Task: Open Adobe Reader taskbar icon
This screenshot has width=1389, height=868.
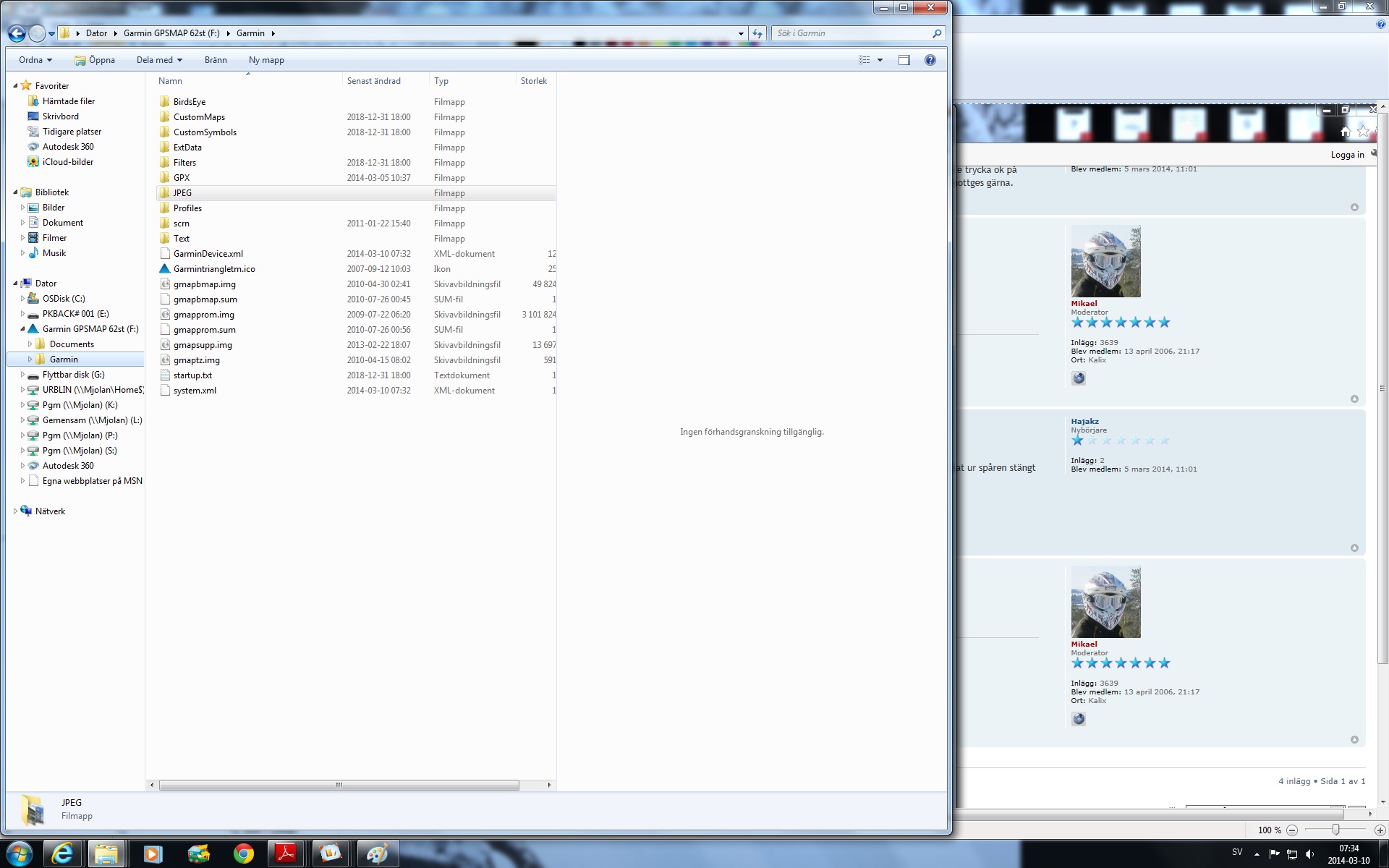Action: [x=286, y=854]
